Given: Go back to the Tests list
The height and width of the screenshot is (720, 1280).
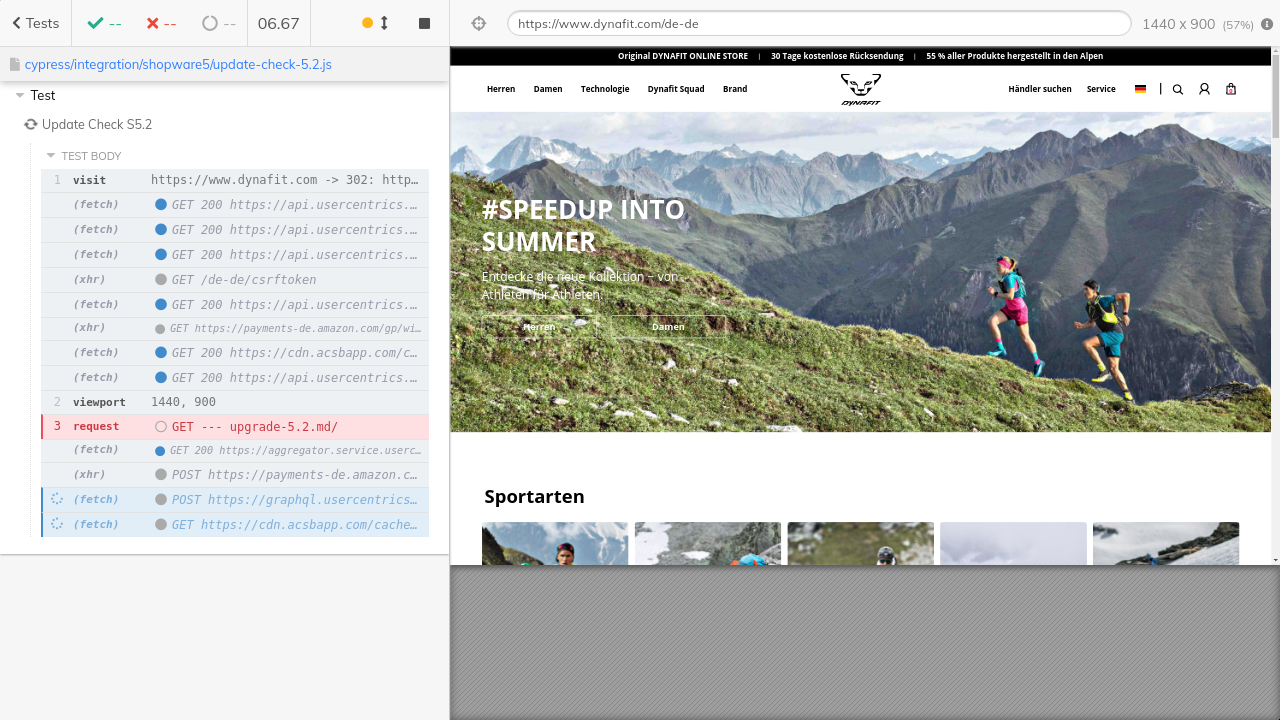Looking at the screenshot, I should (35, 23).
